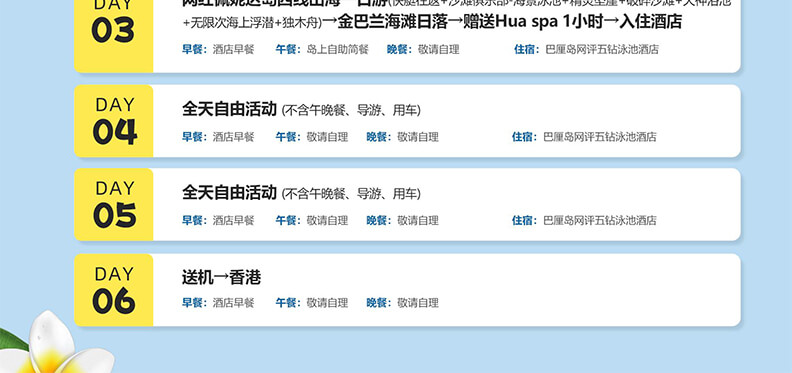Image resolution: width=792 pixels, height=373 pixels.
Task: Click Day 05 全天自由活动 title
Action: coord(229,193)
